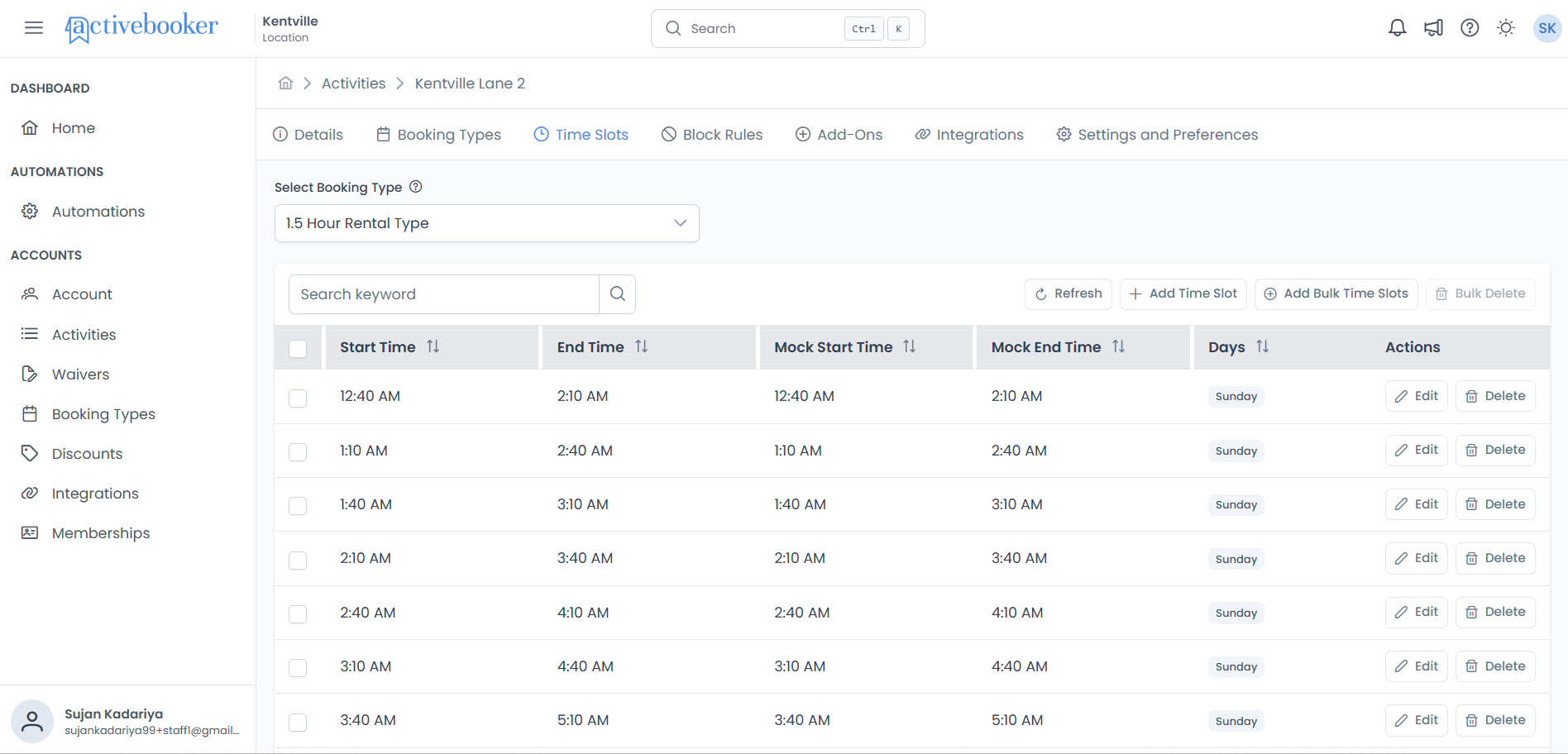Image resolution: width=1568 pixels, height=754 pixels.
Task: Open the Settings and Preferences tab
Action: 1157,135
